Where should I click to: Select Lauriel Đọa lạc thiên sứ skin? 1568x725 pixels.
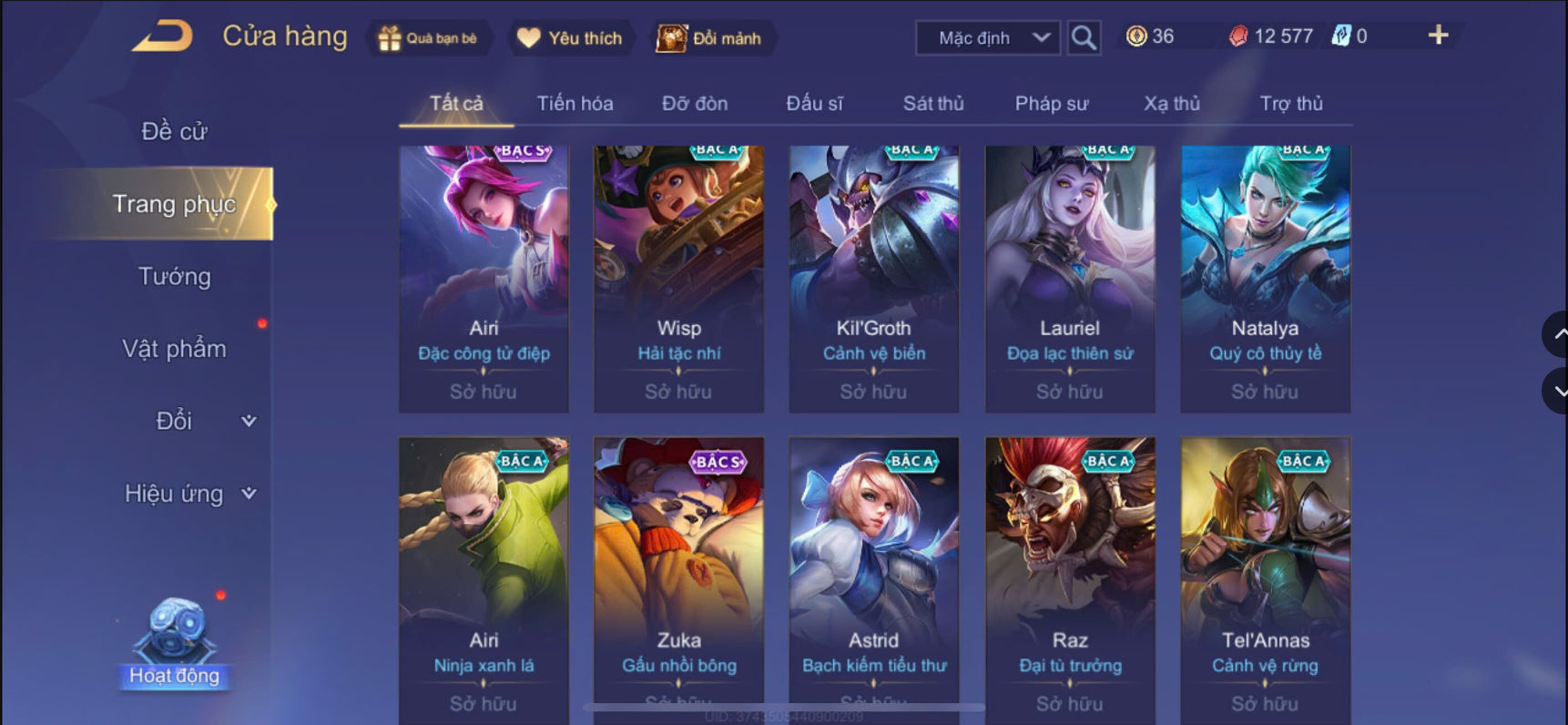1070,279
